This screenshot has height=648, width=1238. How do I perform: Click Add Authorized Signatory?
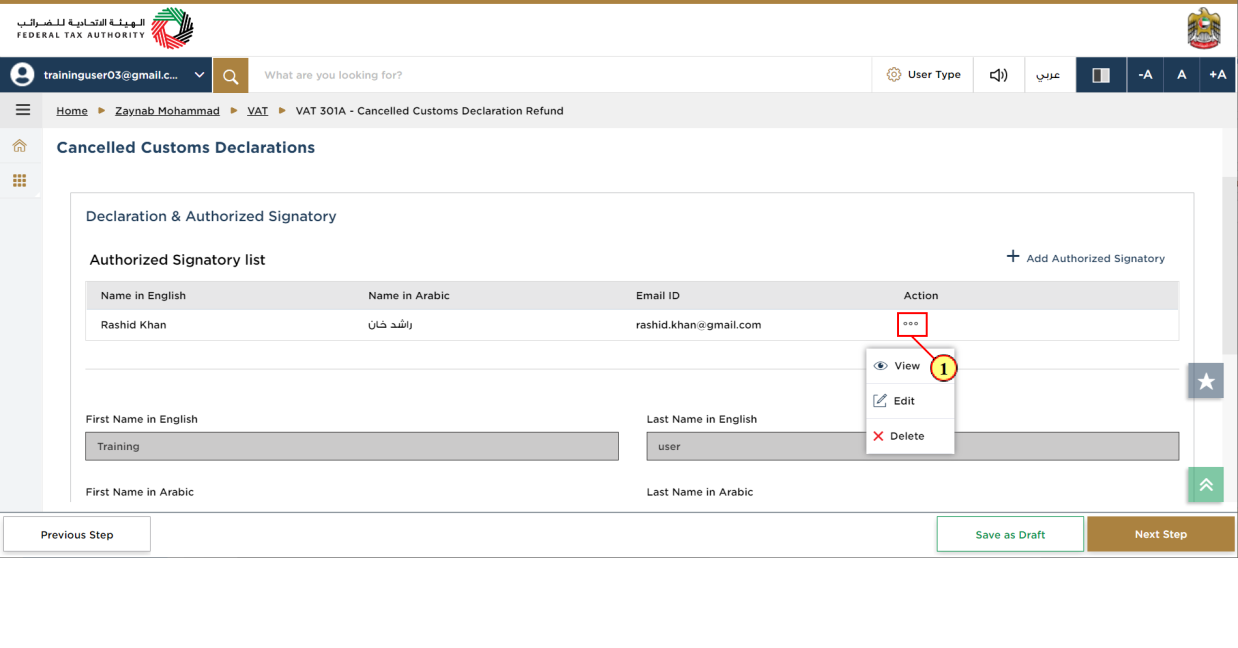point(1095,258)
